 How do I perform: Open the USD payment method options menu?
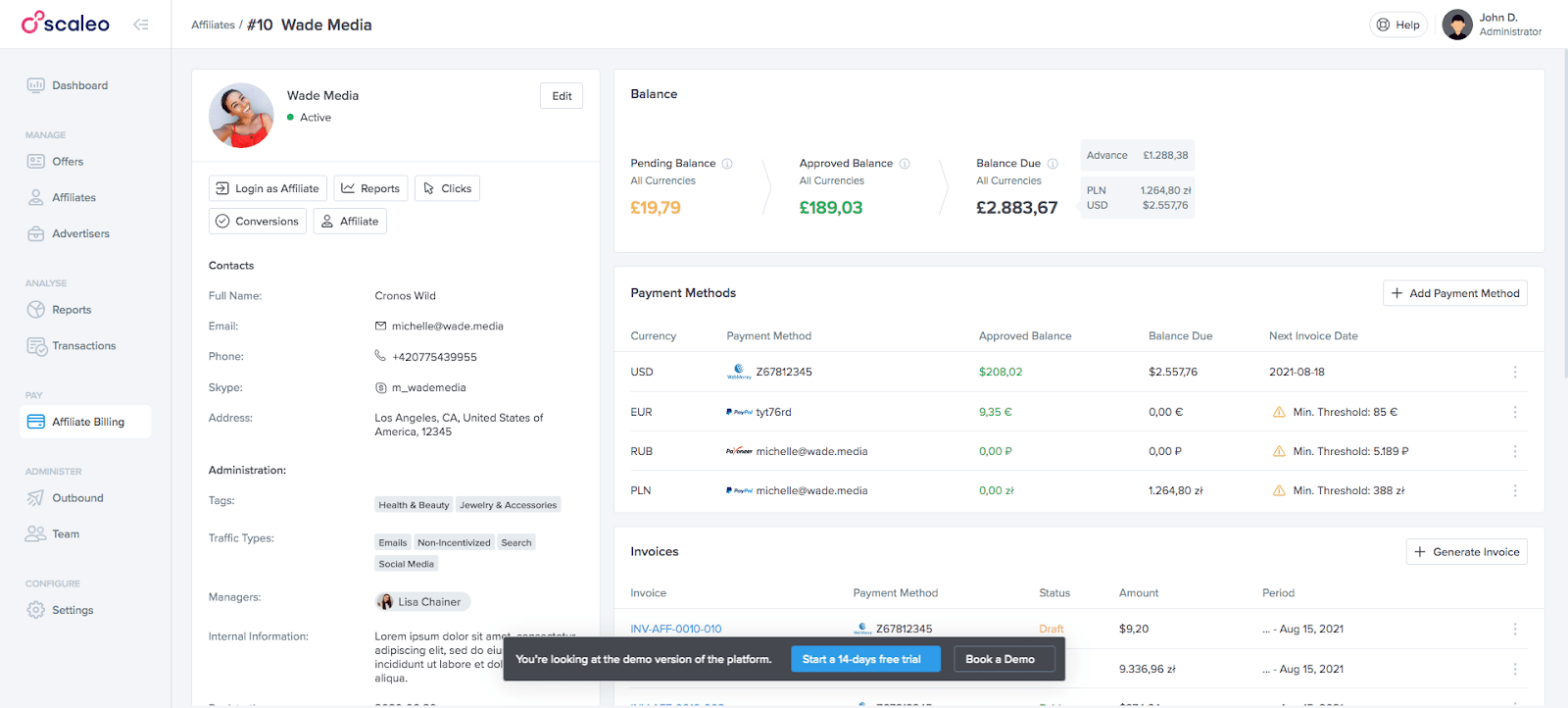(x=1514, y=372)
